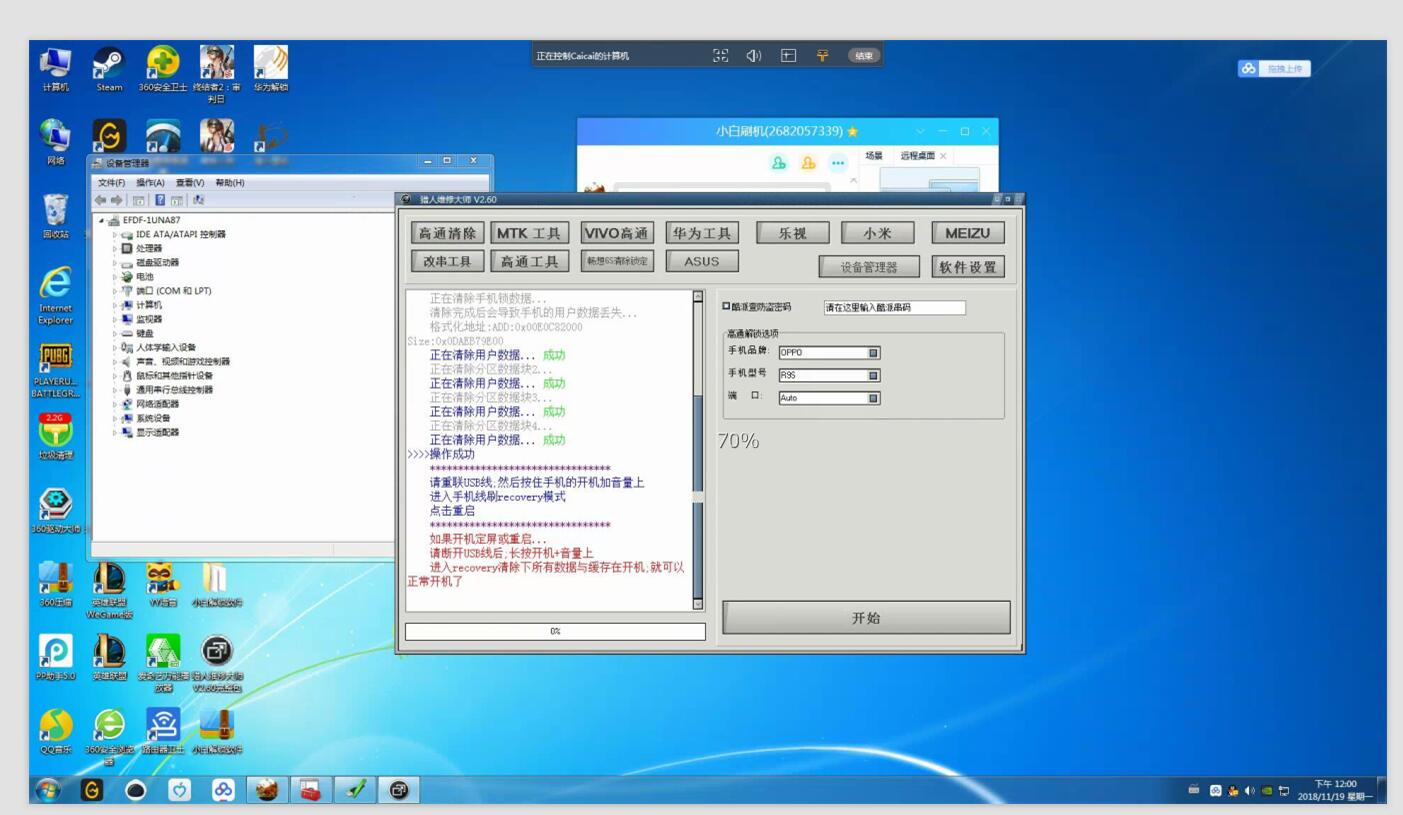This screenshot has height=815, width=1403.
Task: Click 结束 to end remote control
Action: point(865,56)
